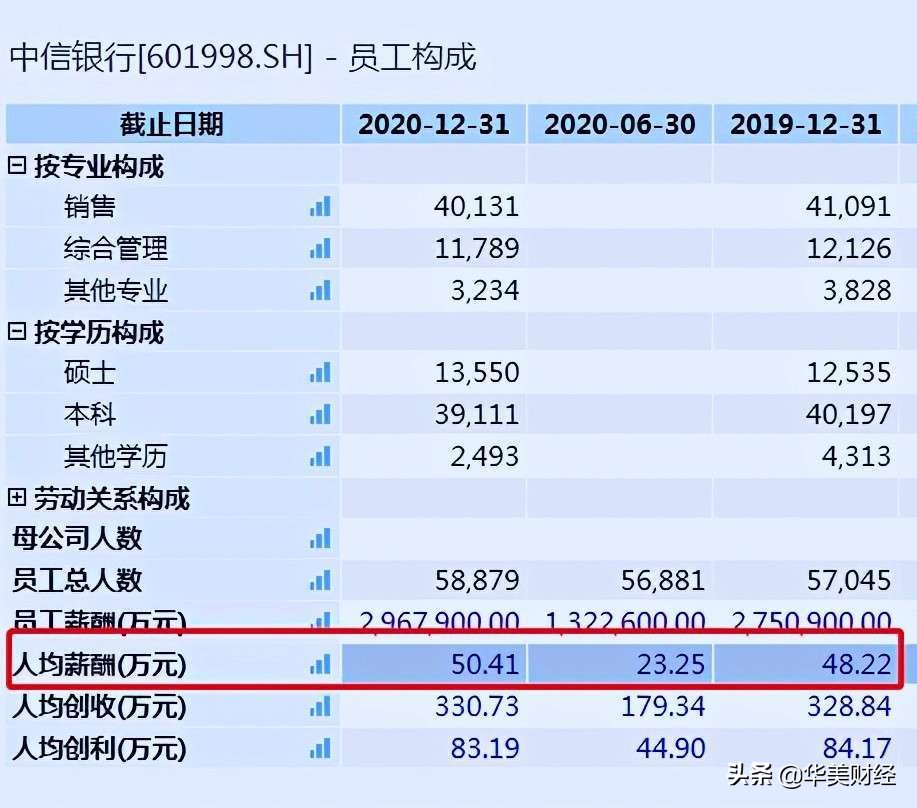The width and height of the screenshot is (917, 808).
Task: Click the bar chart icon beside 其他专业
Action: pos(320,290)
